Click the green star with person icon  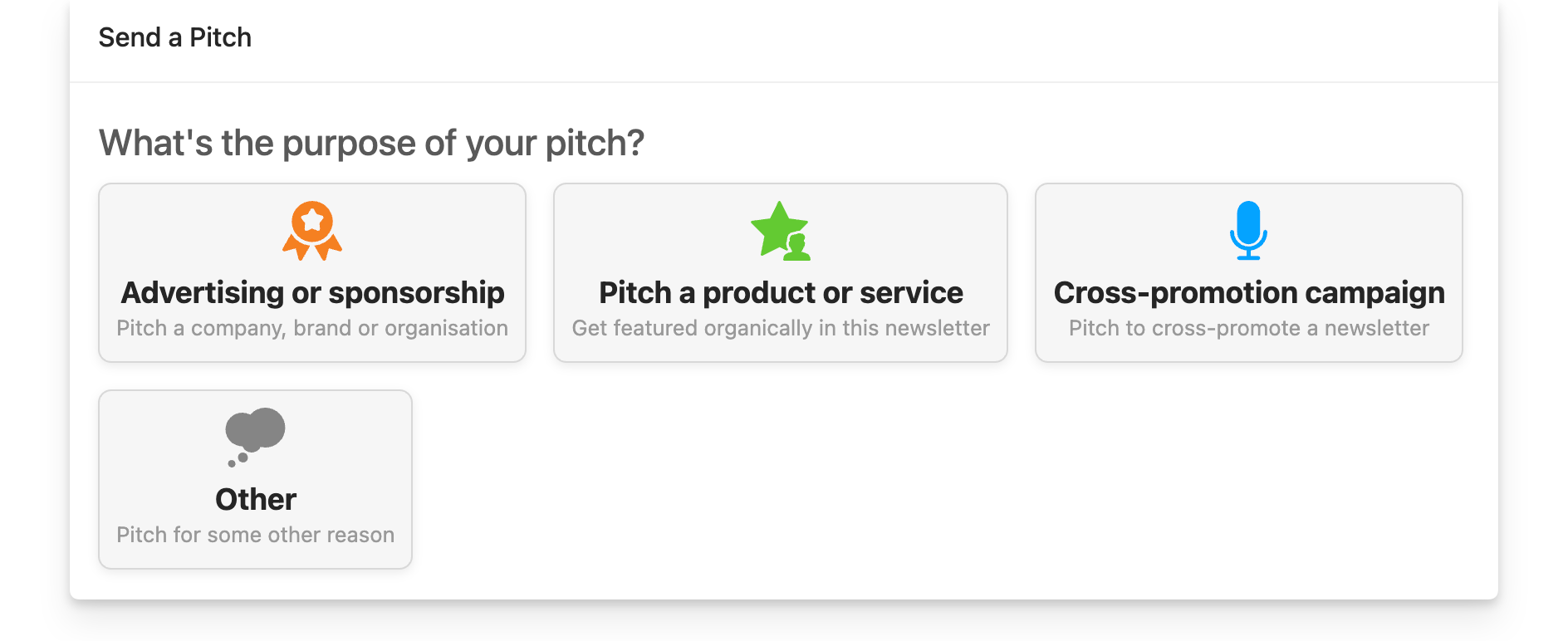(x=780, y=231)
